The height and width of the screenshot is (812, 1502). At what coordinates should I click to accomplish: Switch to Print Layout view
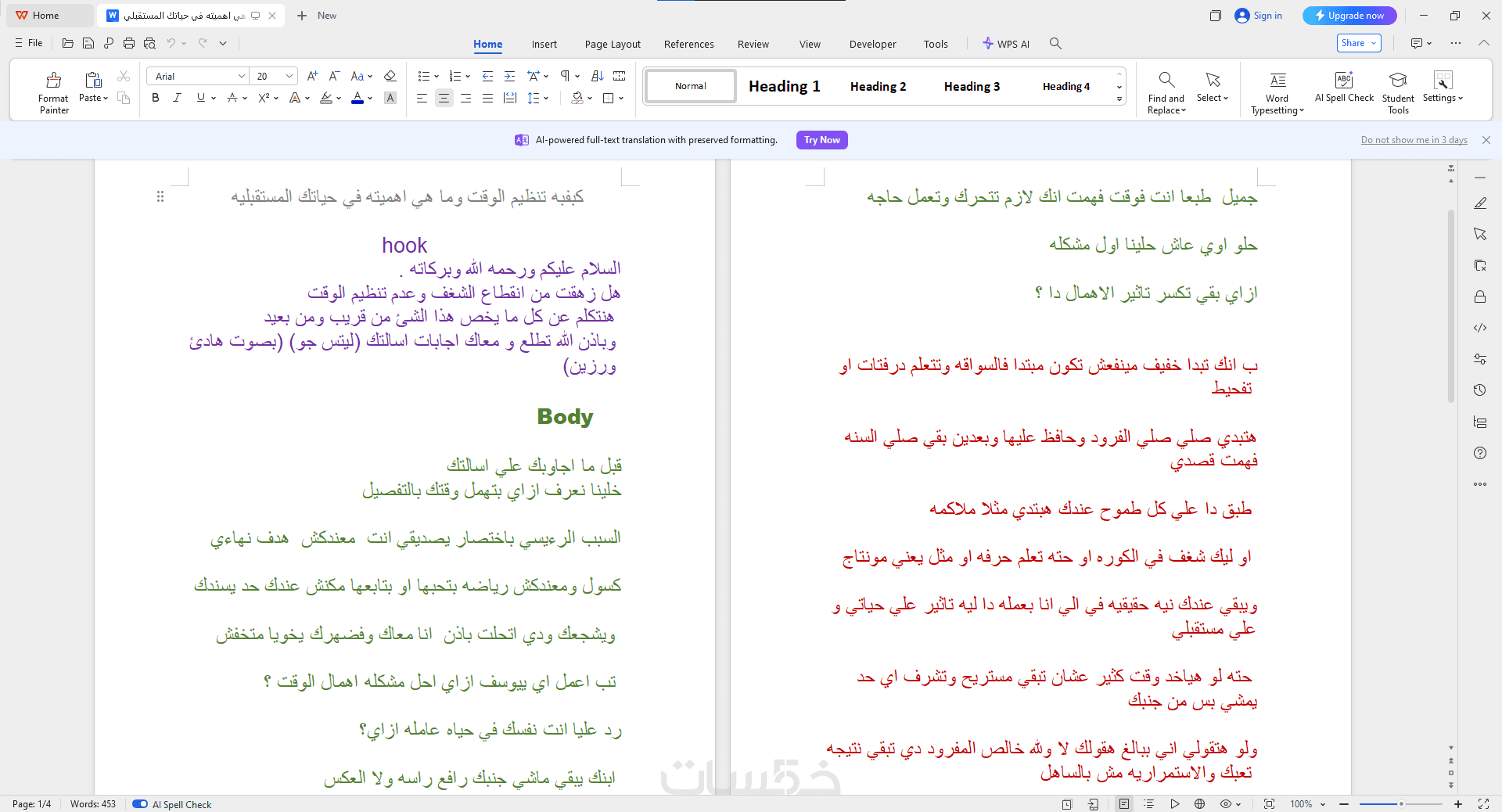1124,804
